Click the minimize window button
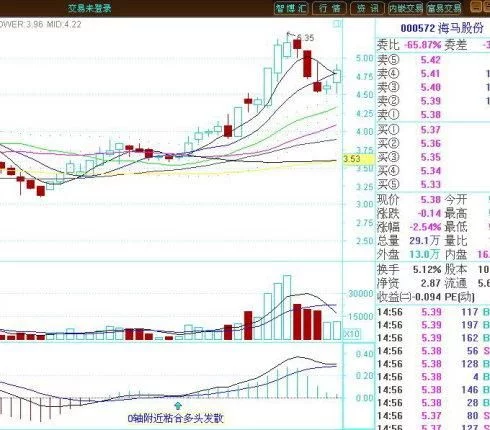The image size is (490, 430). pos(476,7)
